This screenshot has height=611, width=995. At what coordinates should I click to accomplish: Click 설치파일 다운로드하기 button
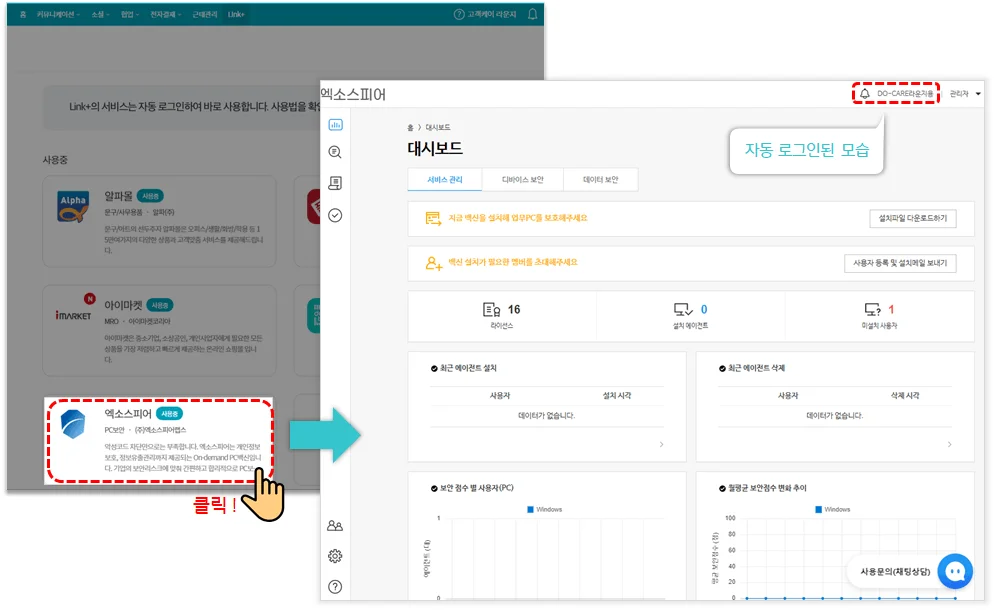(912, 218)
